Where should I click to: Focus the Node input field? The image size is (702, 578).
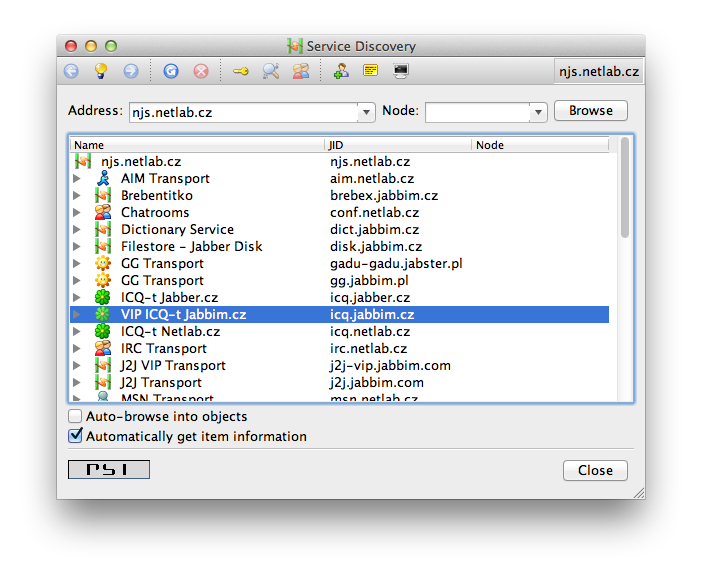tap(478, 112)
